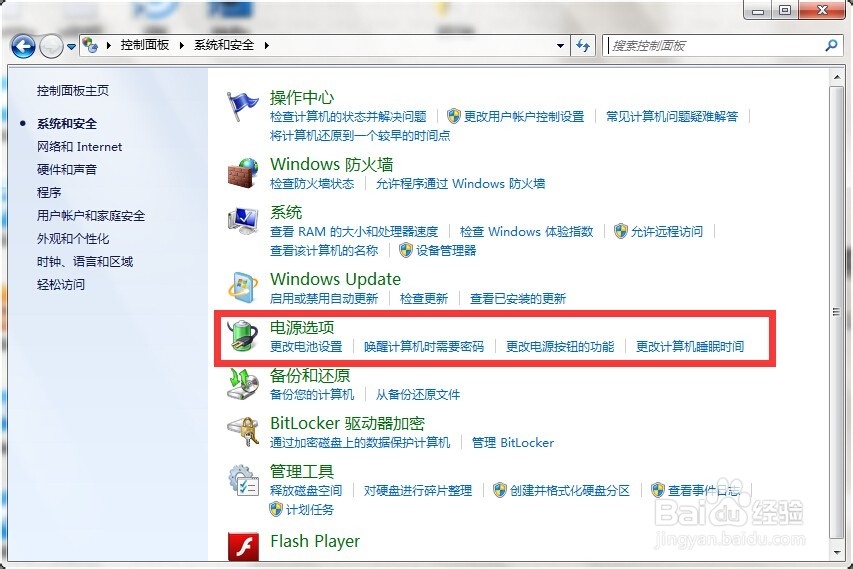
Task: Click 检查更新
Action: (x=424, y=299)
